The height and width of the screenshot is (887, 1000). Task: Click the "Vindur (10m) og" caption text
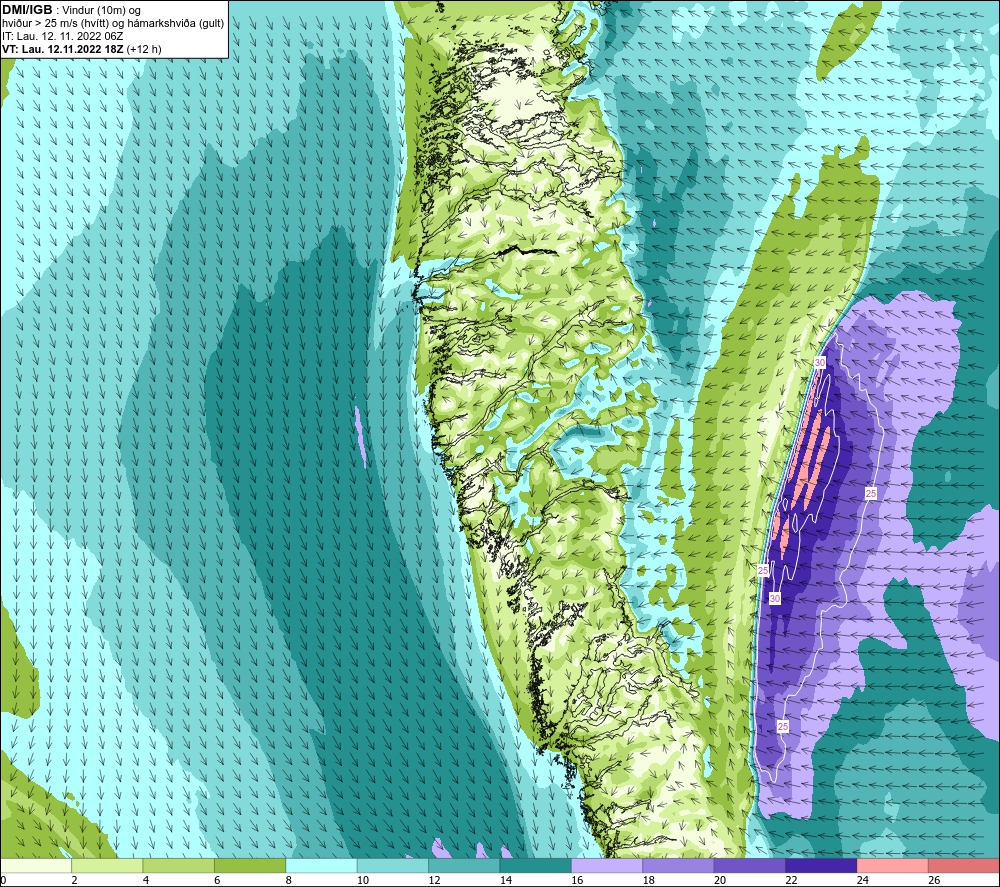(x=101, y=11)
